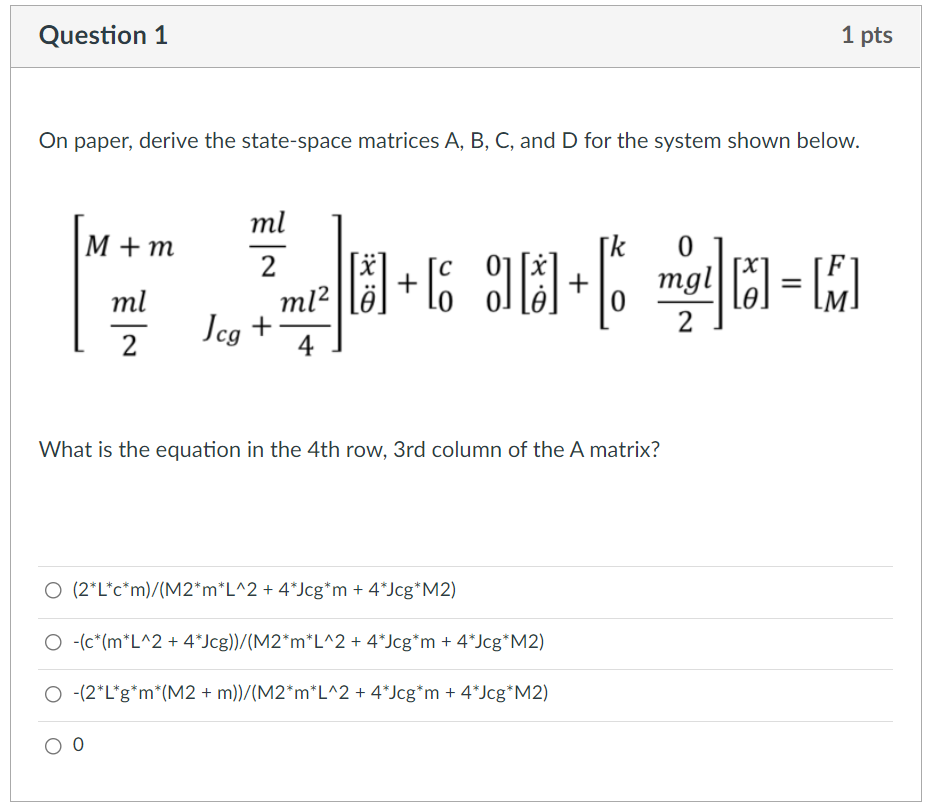Click the answer text for option 0

tap(79, 744)
